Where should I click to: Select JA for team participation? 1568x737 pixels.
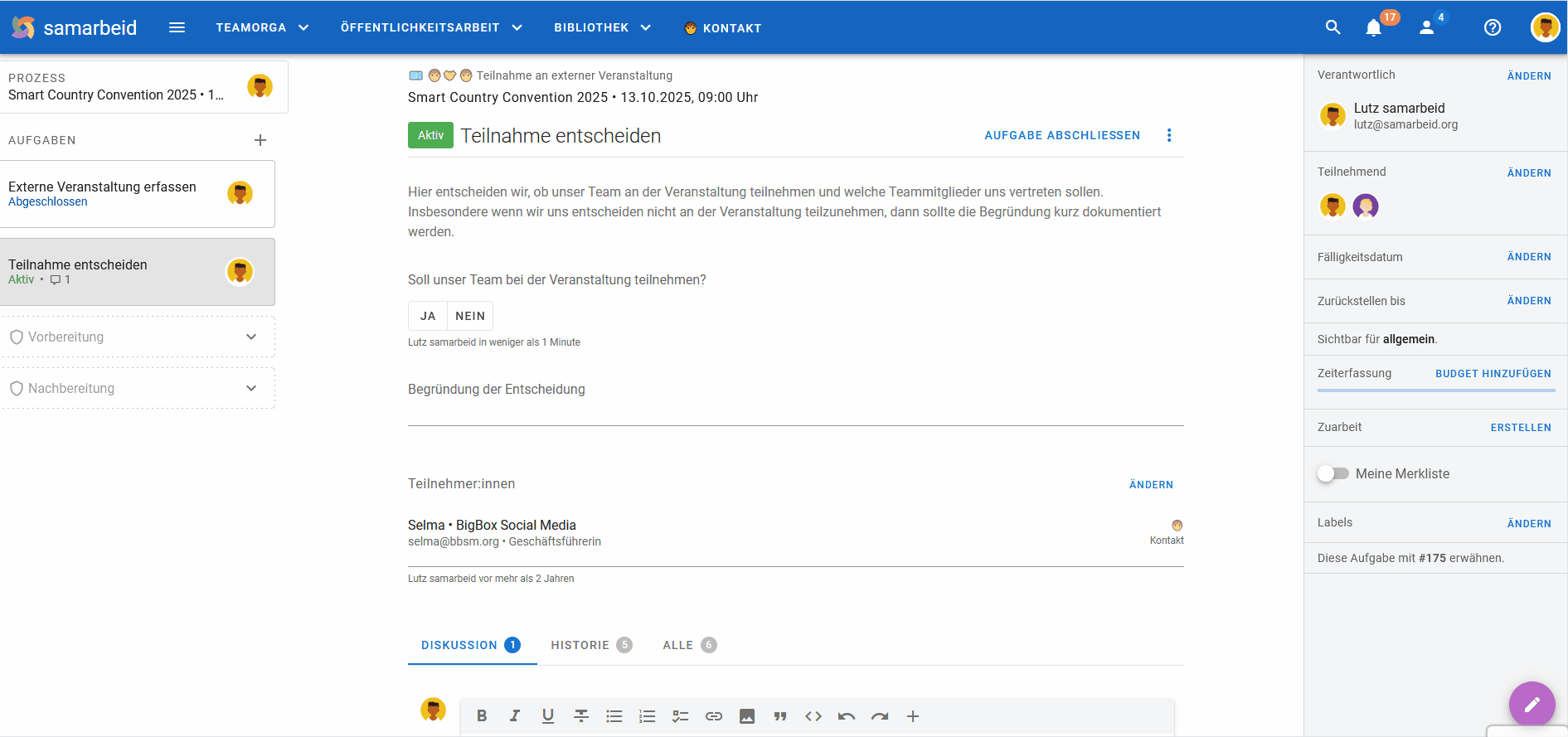tap(428, 316)
